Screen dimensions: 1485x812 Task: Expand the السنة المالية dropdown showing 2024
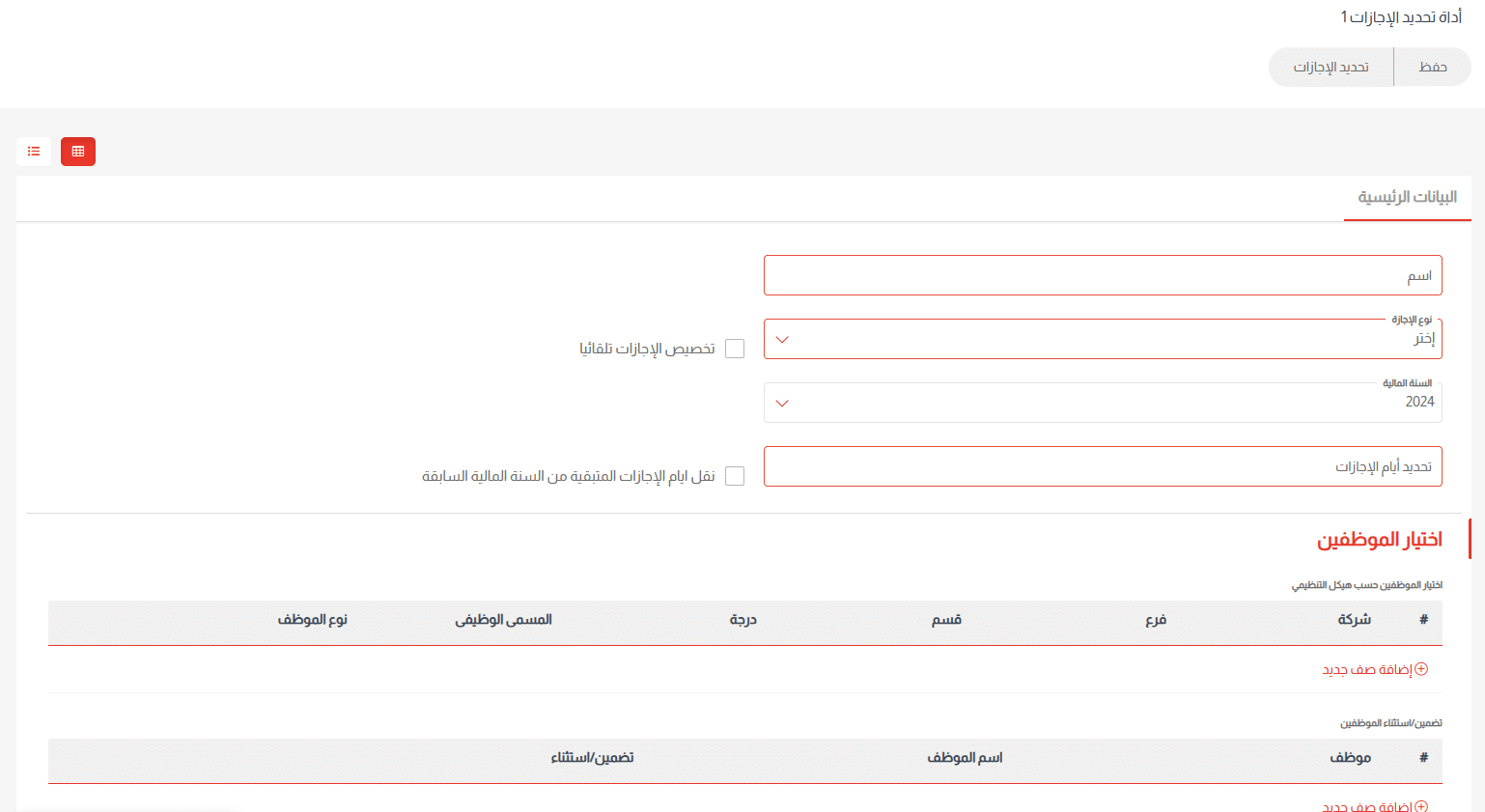1102,403
